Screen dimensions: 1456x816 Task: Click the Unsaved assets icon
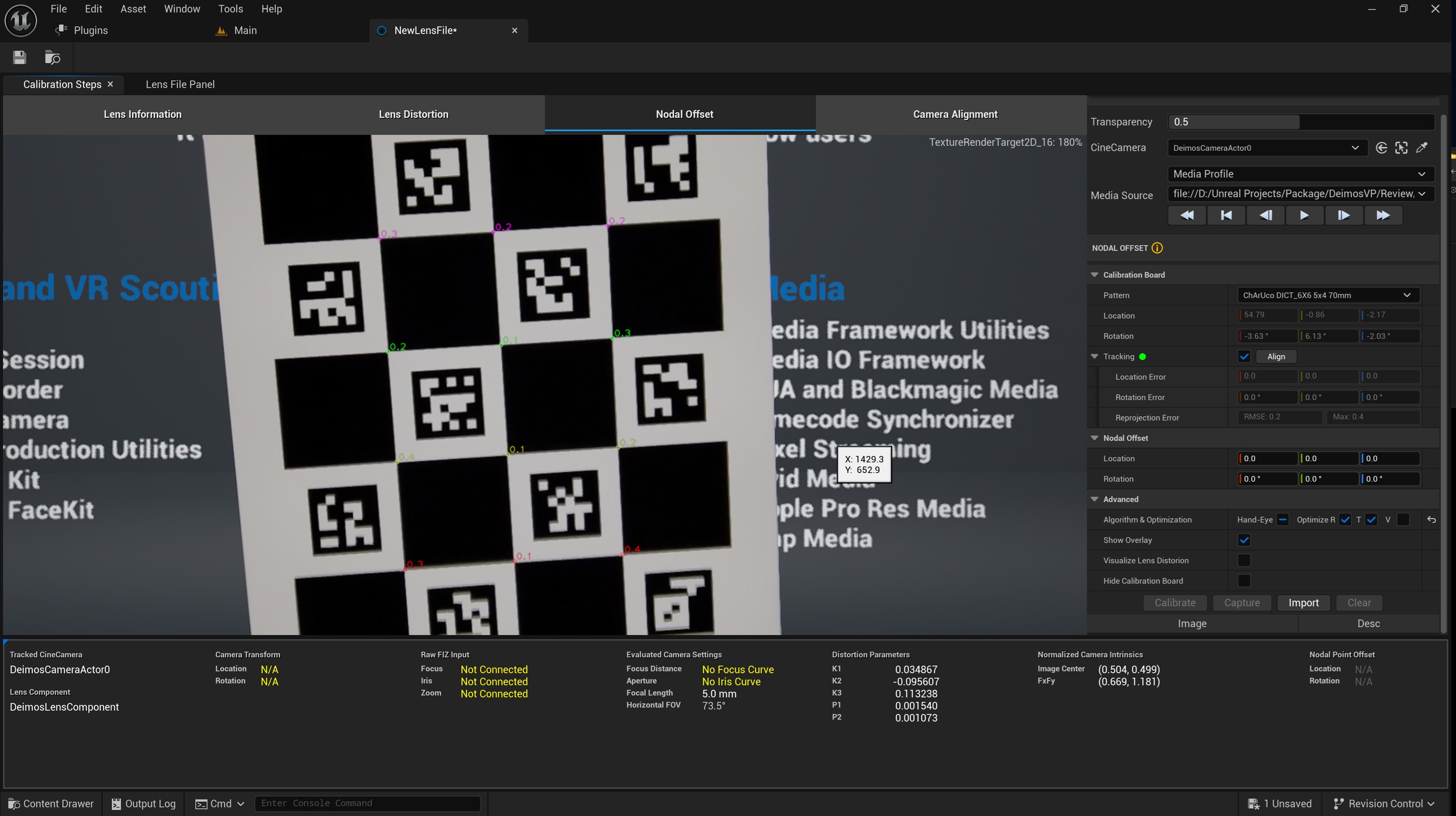click(1253, 803)
